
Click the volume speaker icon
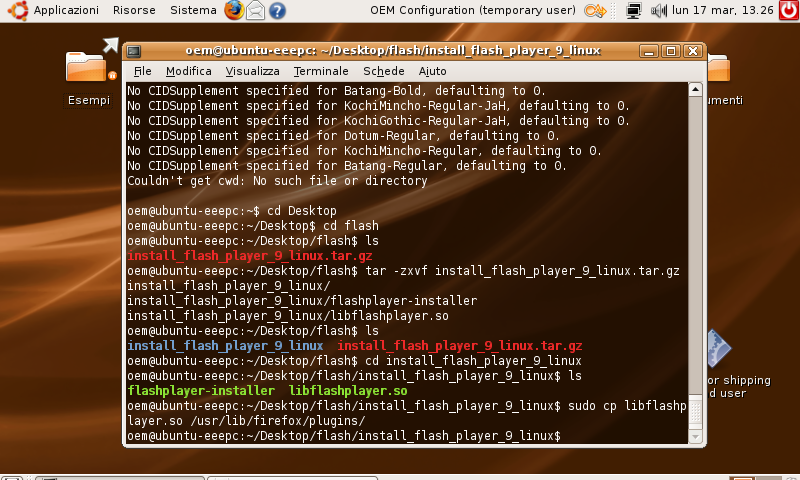659,10
